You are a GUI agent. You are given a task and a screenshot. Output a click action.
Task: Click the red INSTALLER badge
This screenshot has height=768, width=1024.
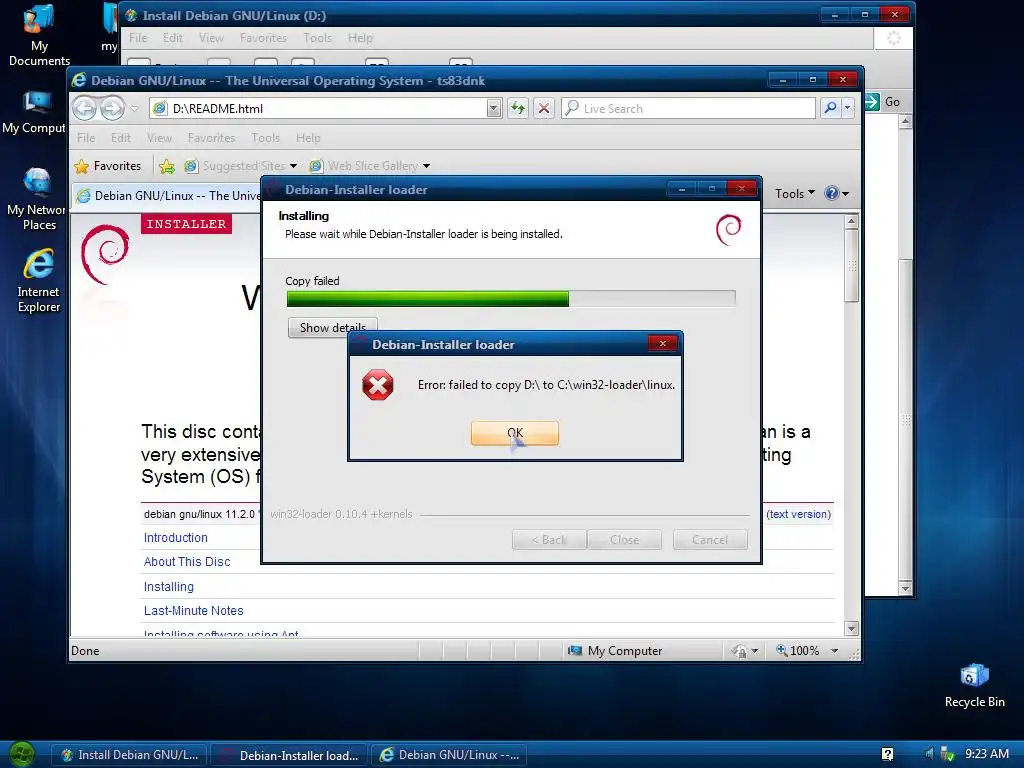click(186, 224)
